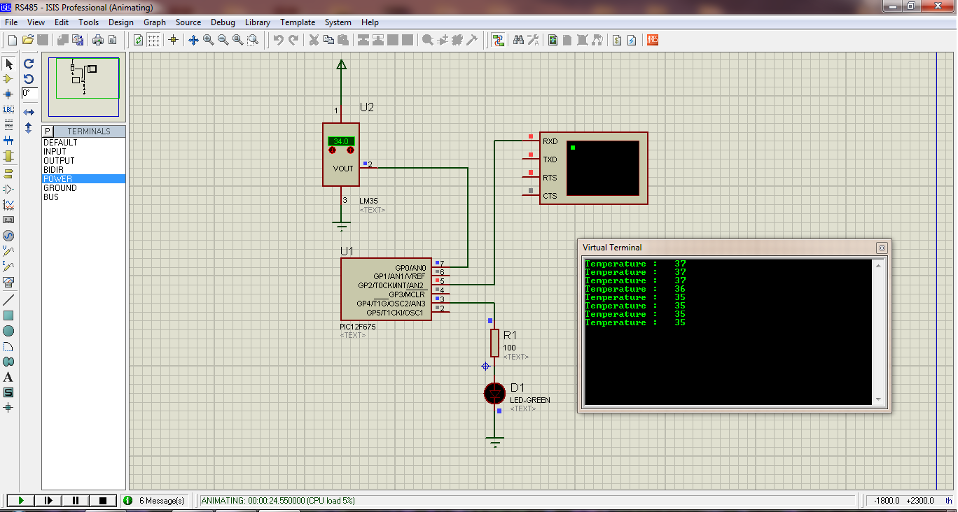Click the Redraw Display icon
The width and height of the screenshot is (958, 512).
click(x=139, y=40)
